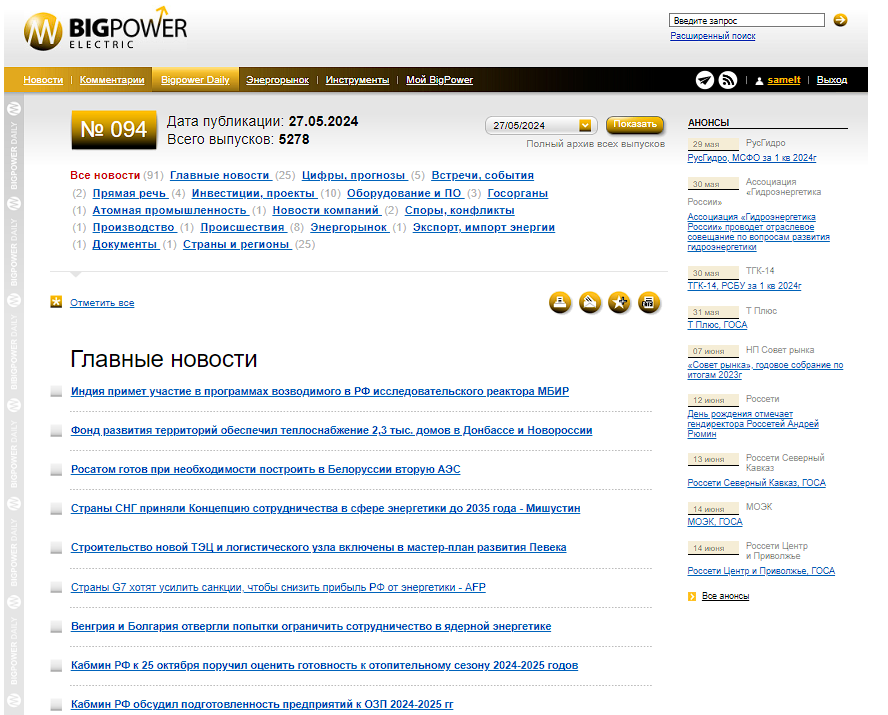Image resolution: width=888 pixels, height=715 pixels.
Task: Read the Страны G7 хотят усилить санкции article
Action: click(x=278, y=587)
